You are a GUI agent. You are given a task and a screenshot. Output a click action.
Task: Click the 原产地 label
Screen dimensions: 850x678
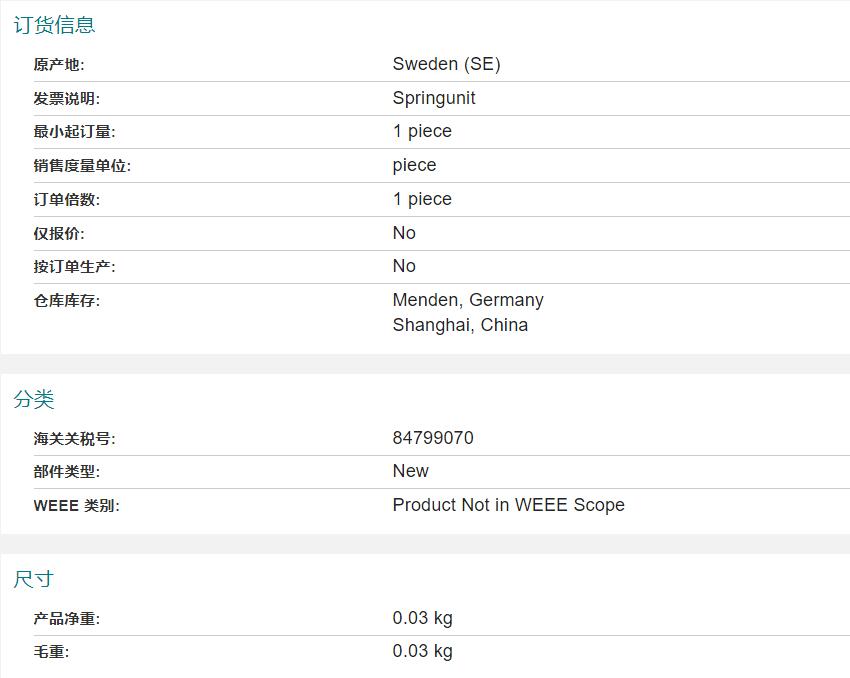pyautogui.click(x=59, y=65)
